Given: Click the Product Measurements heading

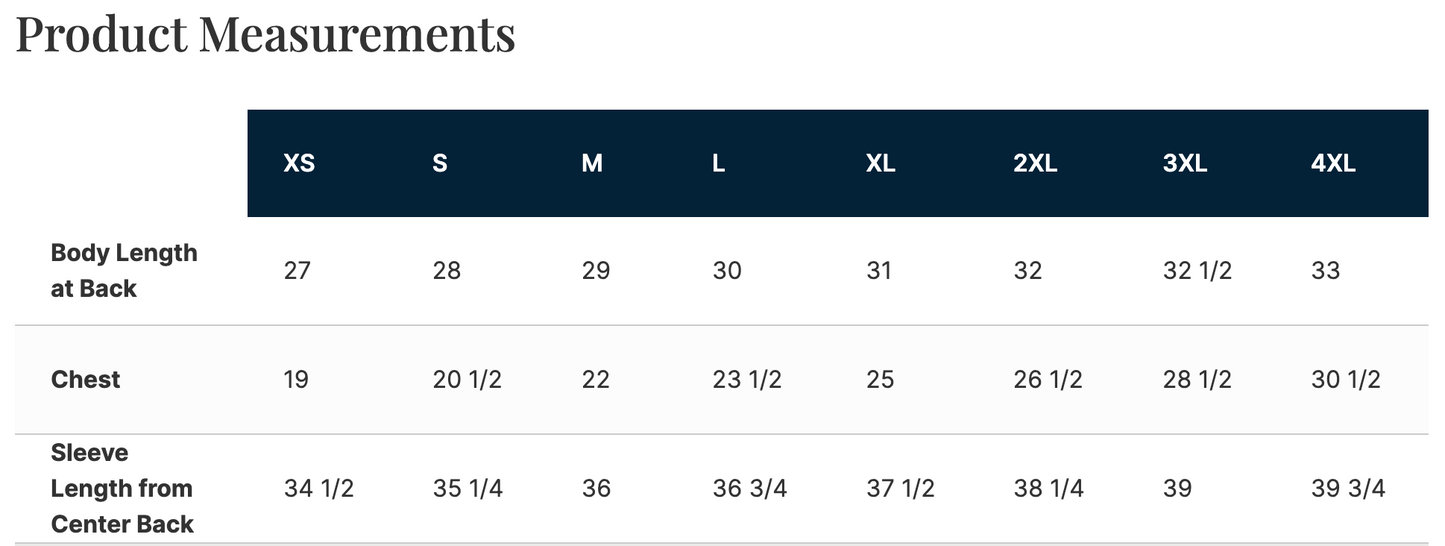Looking at the screenshot, I should pyautogui.click(x=265, y=33).
